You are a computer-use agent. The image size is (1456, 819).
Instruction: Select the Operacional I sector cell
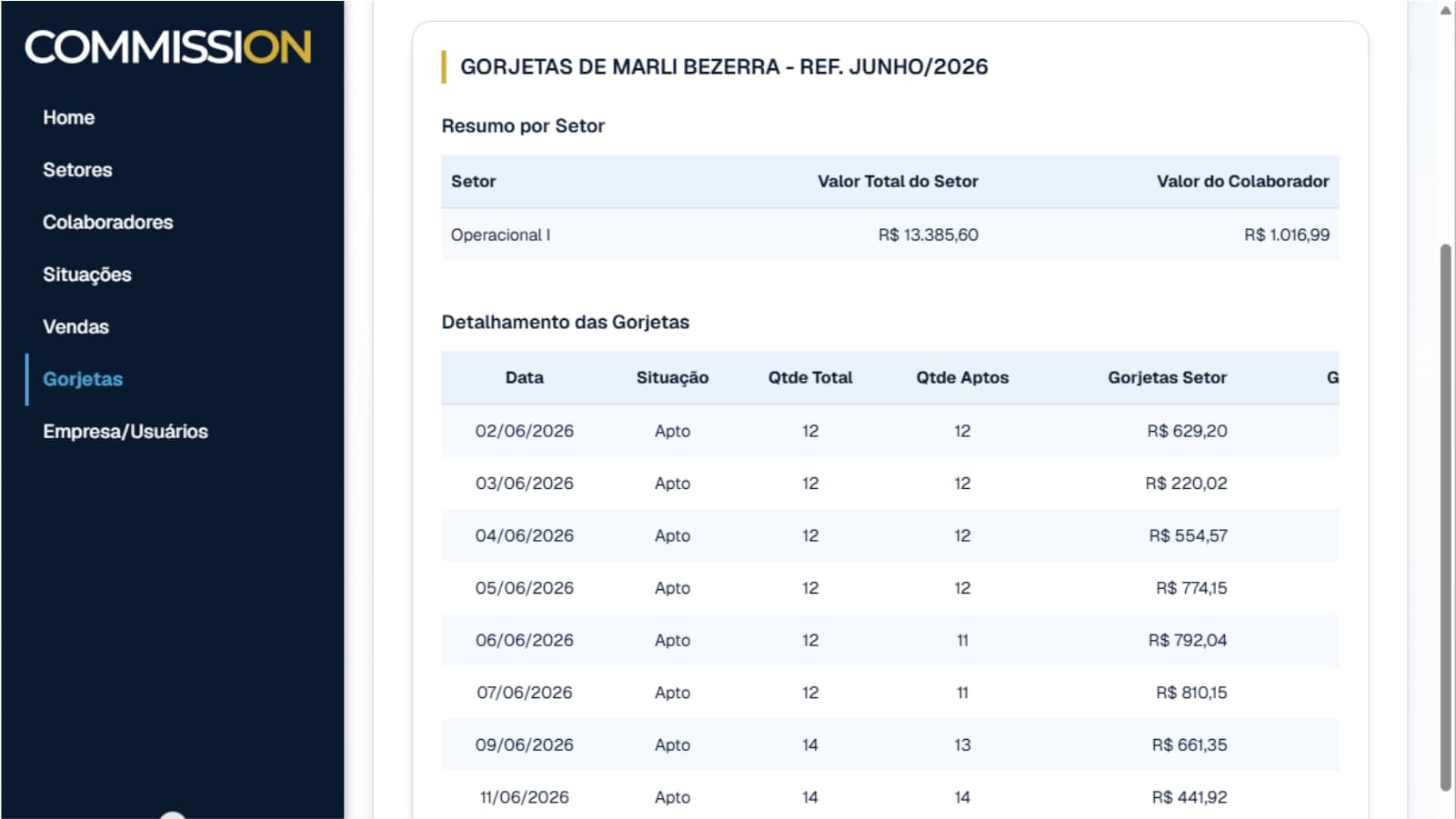point(501,235)
